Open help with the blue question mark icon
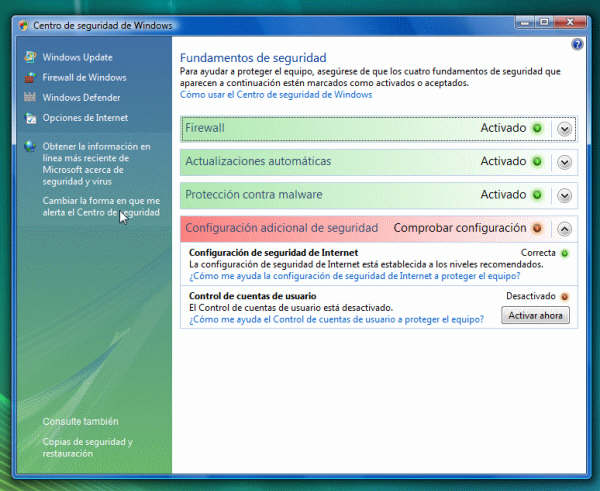The width and height of the screenshot is (600, 491). coord(577,44)
